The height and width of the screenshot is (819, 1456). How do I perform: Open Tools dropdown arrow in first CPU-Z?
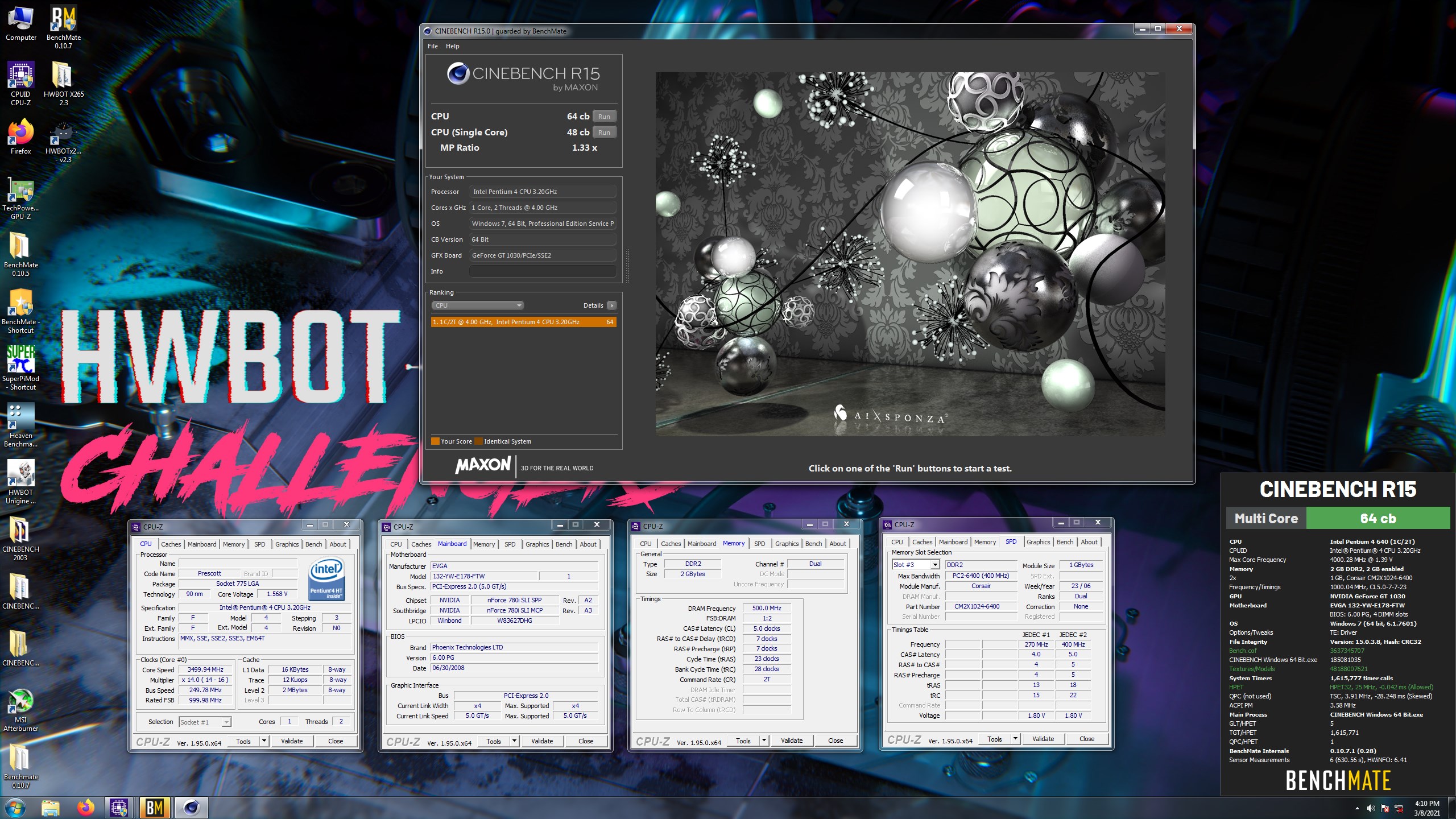(x=263, y=741)
